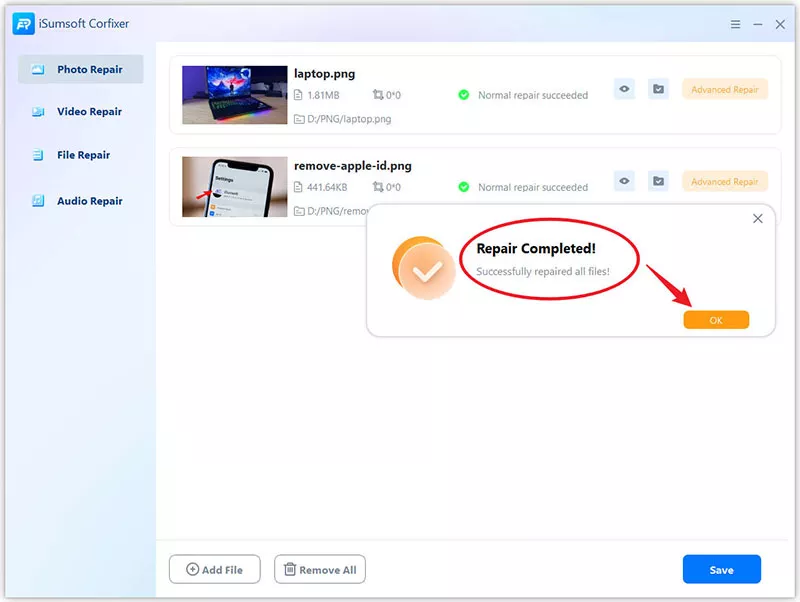This screenshot has width=800, height=602.
Task: Open the hamburger menu in title bar
Action: click(735, 24)
